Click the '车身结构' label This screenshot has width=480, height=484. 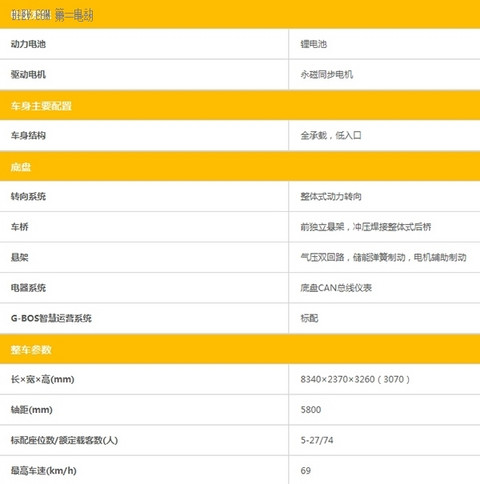tap(28, 135)
